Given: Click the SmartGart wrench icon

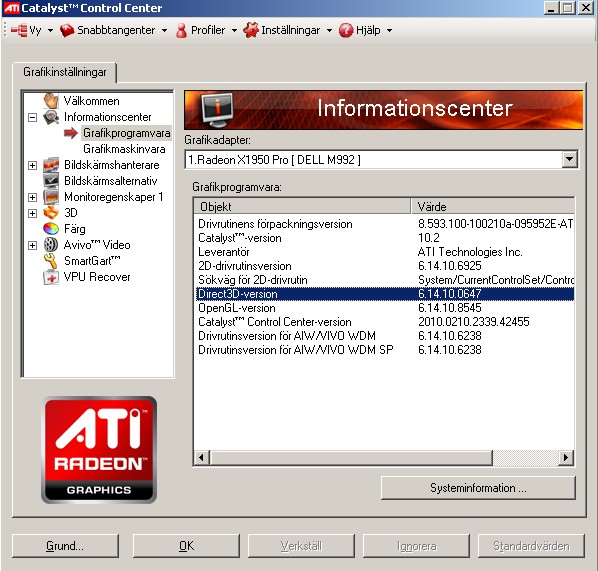Looking at the screenshot, I should tap(51, 261).
